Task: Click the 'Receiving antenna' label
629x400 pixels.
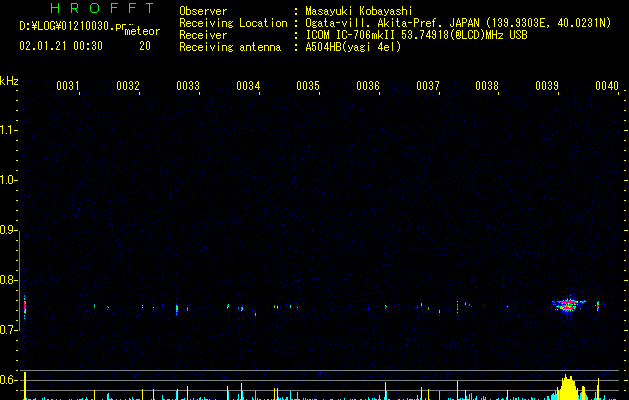Action: point(230,47)
